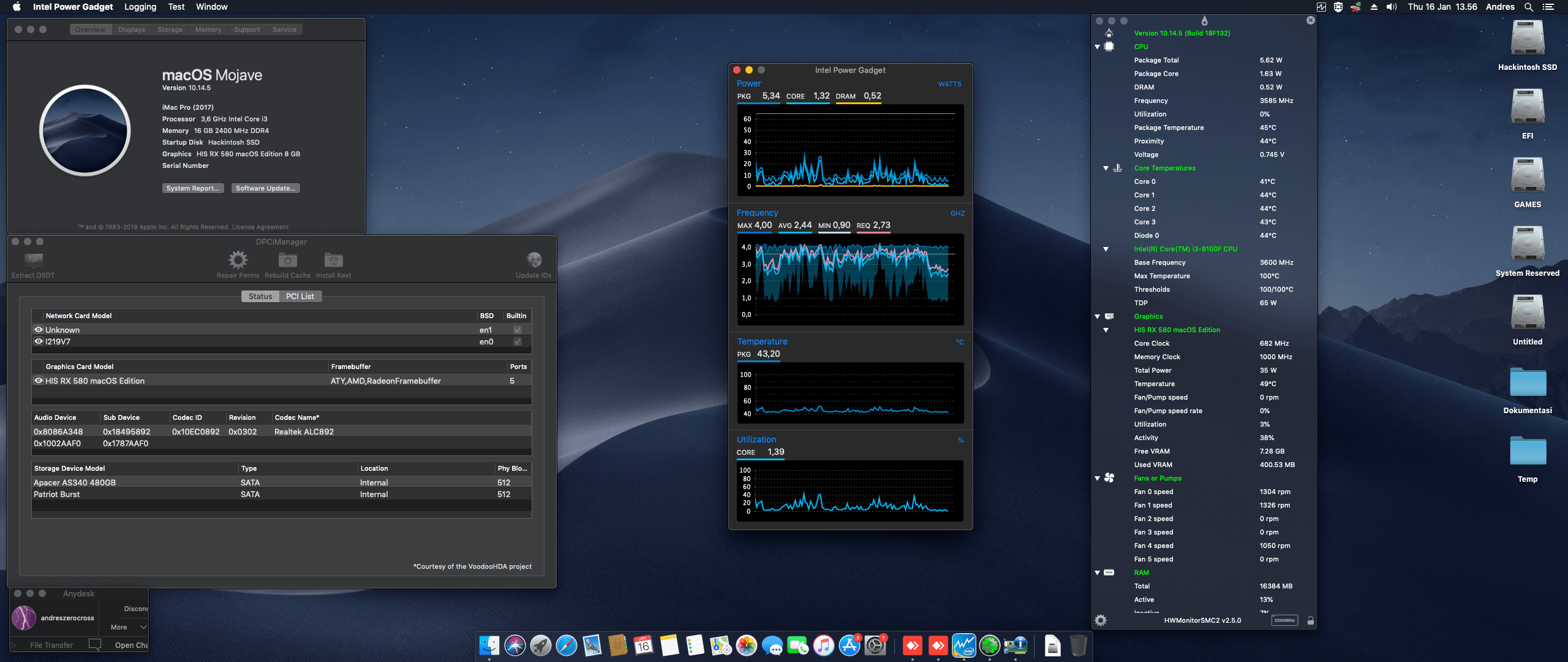Open the Logging menu
This screenshot has width=1568, height=662.
tap(140, 7)
